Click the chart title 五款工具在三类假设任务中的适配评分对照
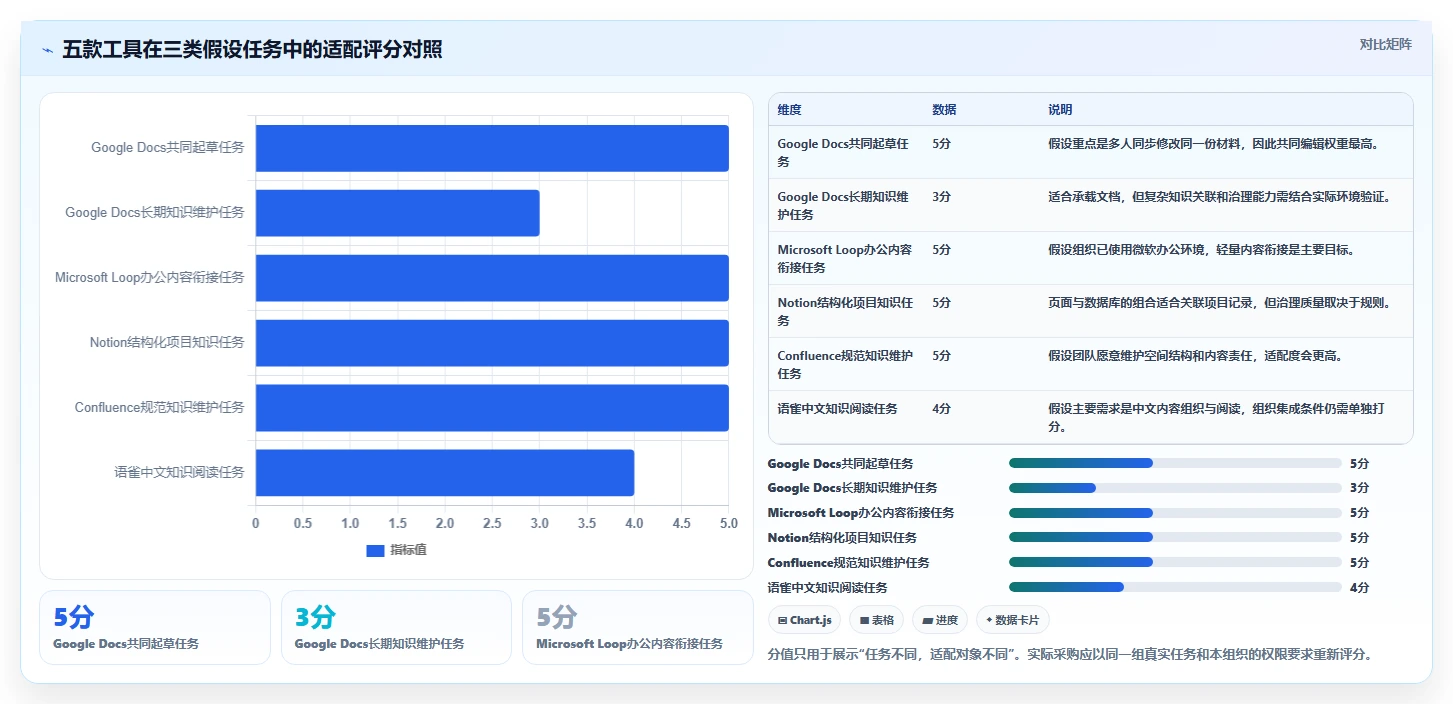The image size is (1453, 704). coord(252,50)
